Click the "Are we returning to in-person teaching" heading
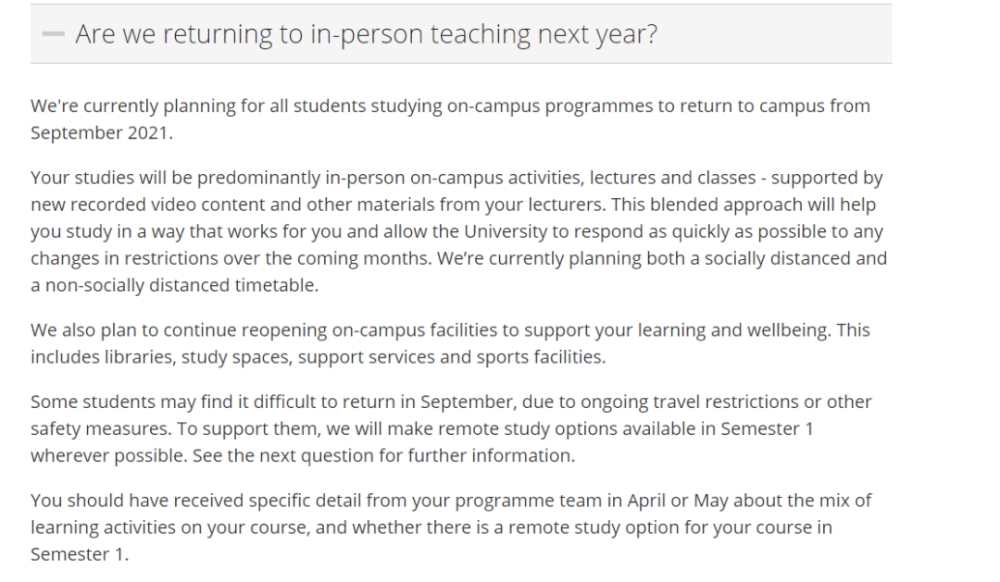 pyautogui.click(x=366, y=34)
